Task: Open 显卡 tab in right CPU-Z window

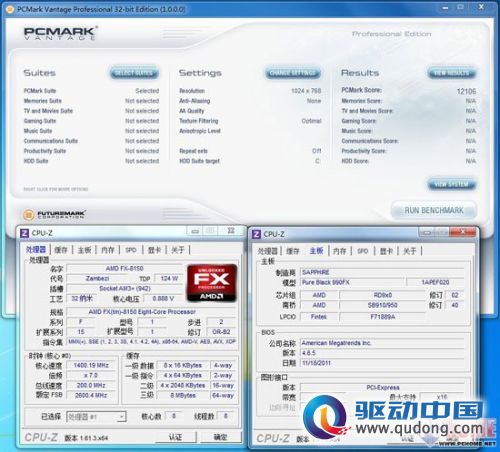Action: tap(386, 251)
